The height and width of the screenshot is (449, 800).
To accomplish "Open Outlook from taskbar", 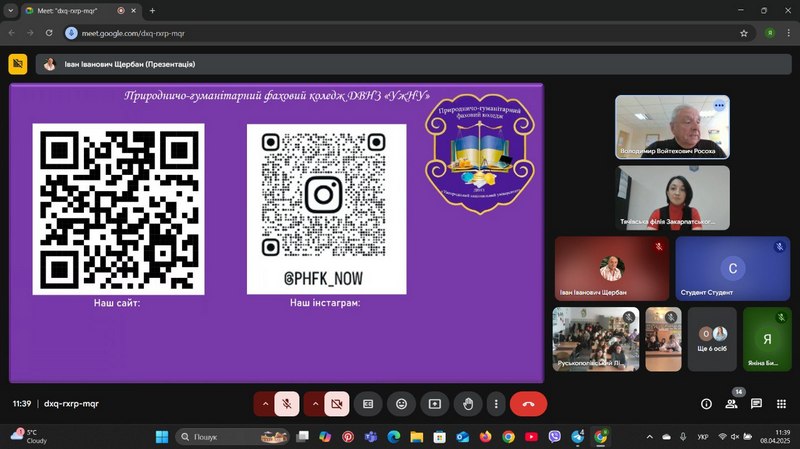I will [x=462, y=437].
